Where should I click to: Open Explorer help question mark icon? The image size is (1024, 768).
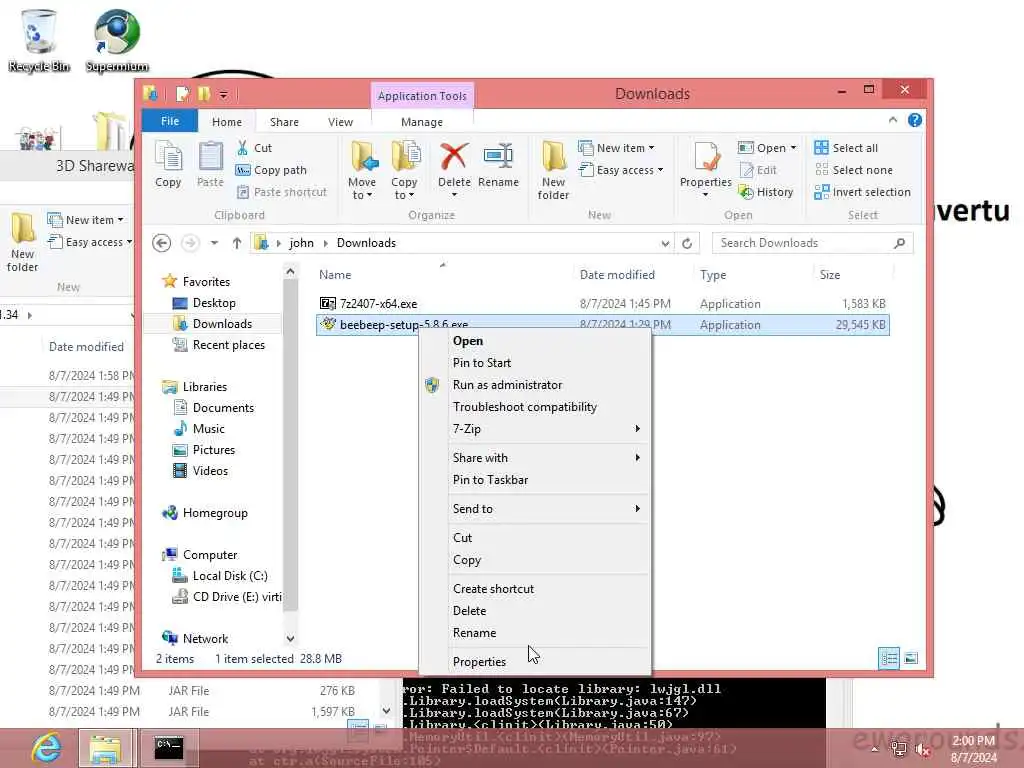click(915, 120)
